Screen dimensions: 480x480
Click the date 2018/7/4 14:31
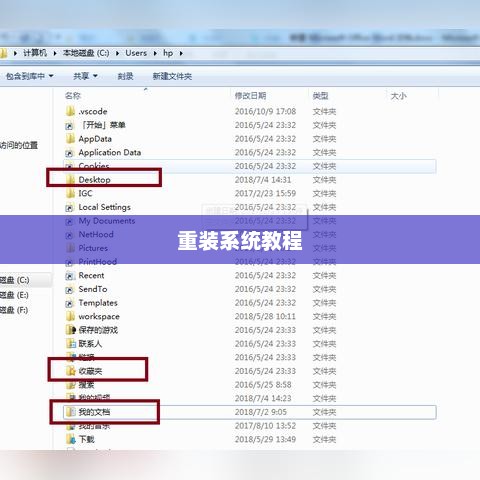(263, 180)
